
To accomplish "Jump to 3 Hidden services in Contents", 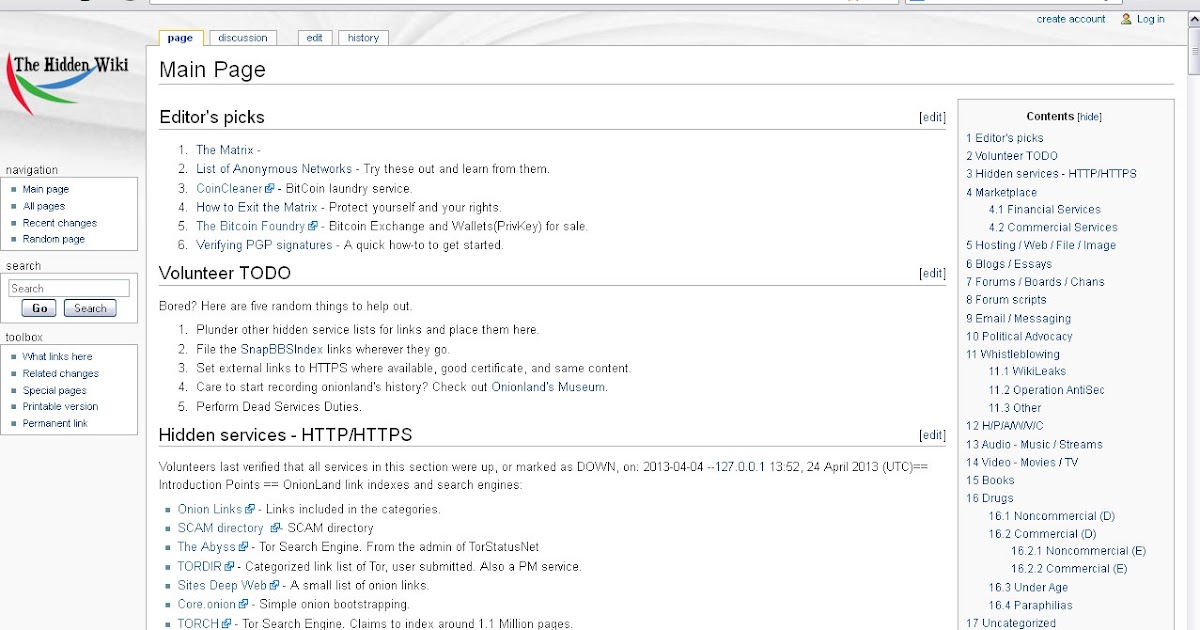I will (1051, 173).
